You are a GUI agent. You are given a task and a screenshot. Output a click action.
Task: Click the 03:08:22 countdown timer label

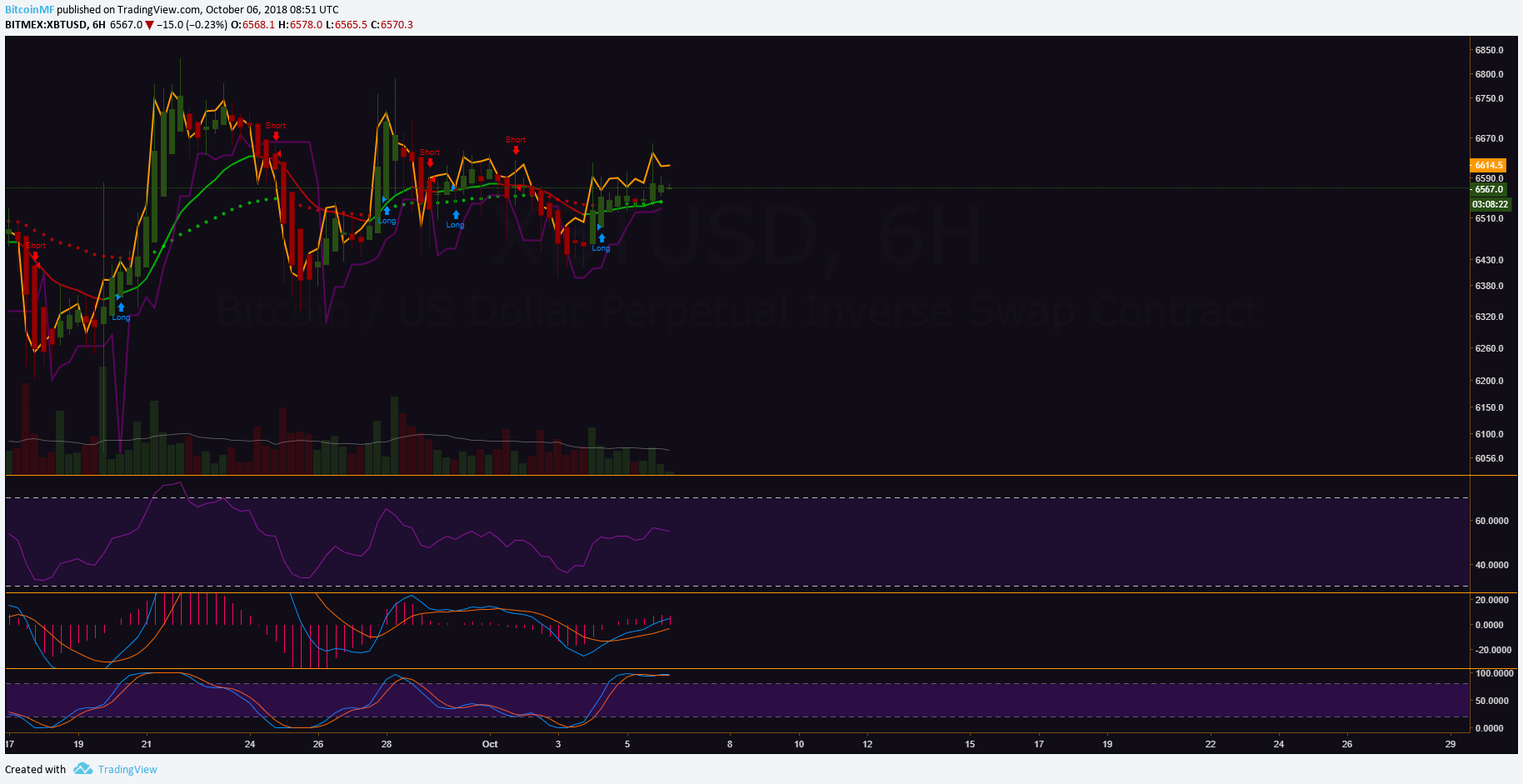(1490, 204)
